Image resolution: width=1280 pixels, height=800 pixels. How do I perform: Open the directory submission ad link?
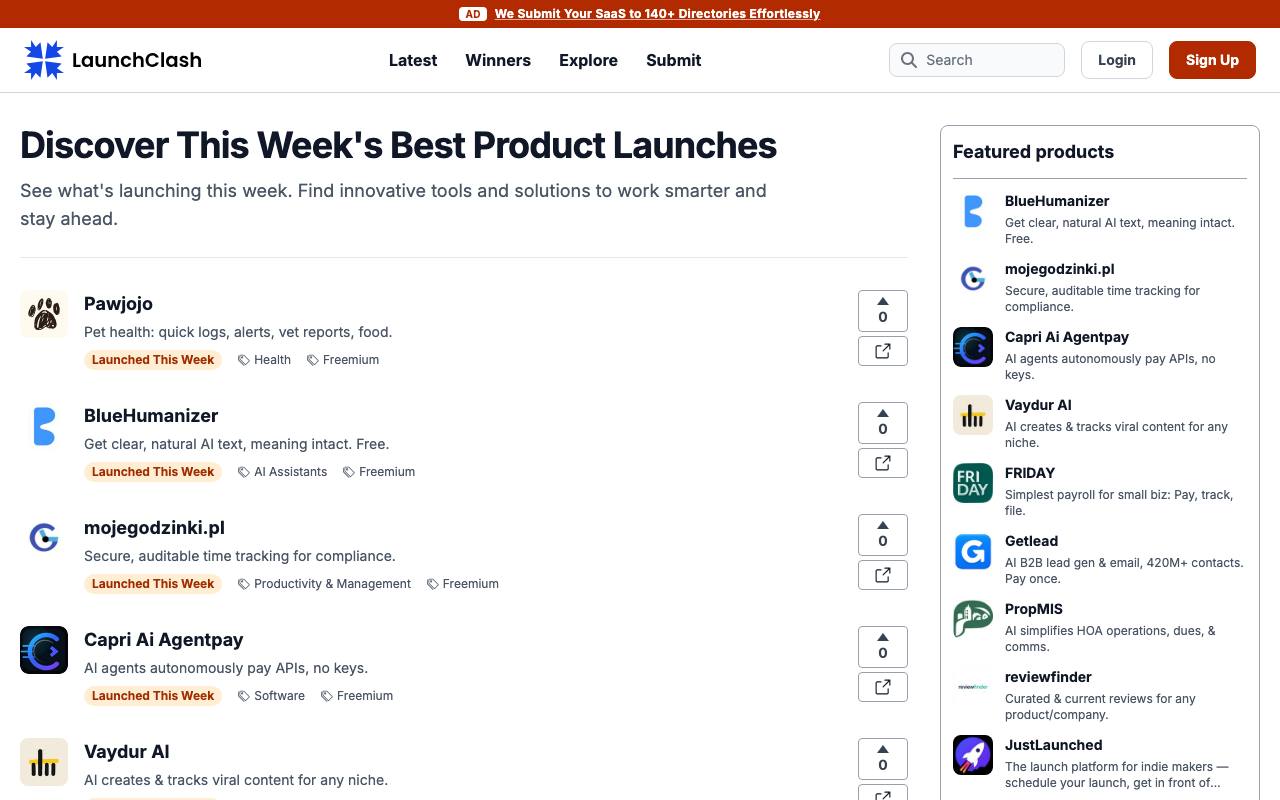pyautogui.click(x=657, y=14)
